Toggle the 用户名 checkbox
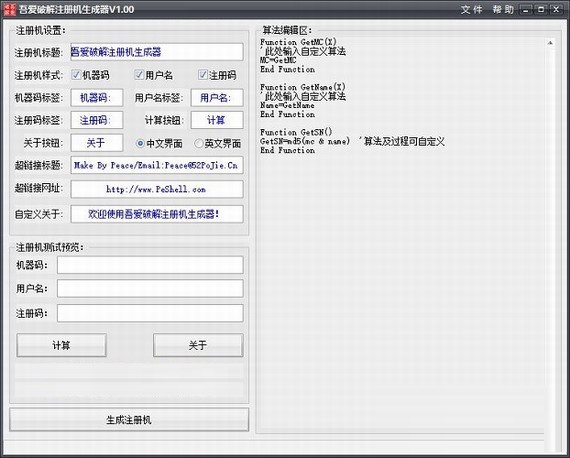 (139, 75)
